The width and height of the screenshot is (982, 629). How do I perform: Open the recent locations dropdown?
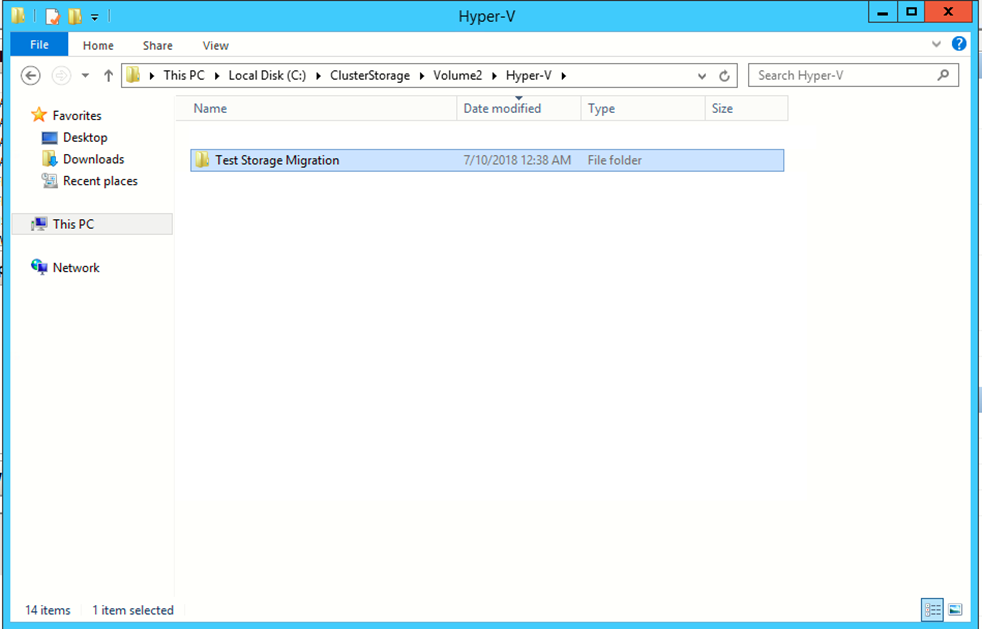point(86,76)
